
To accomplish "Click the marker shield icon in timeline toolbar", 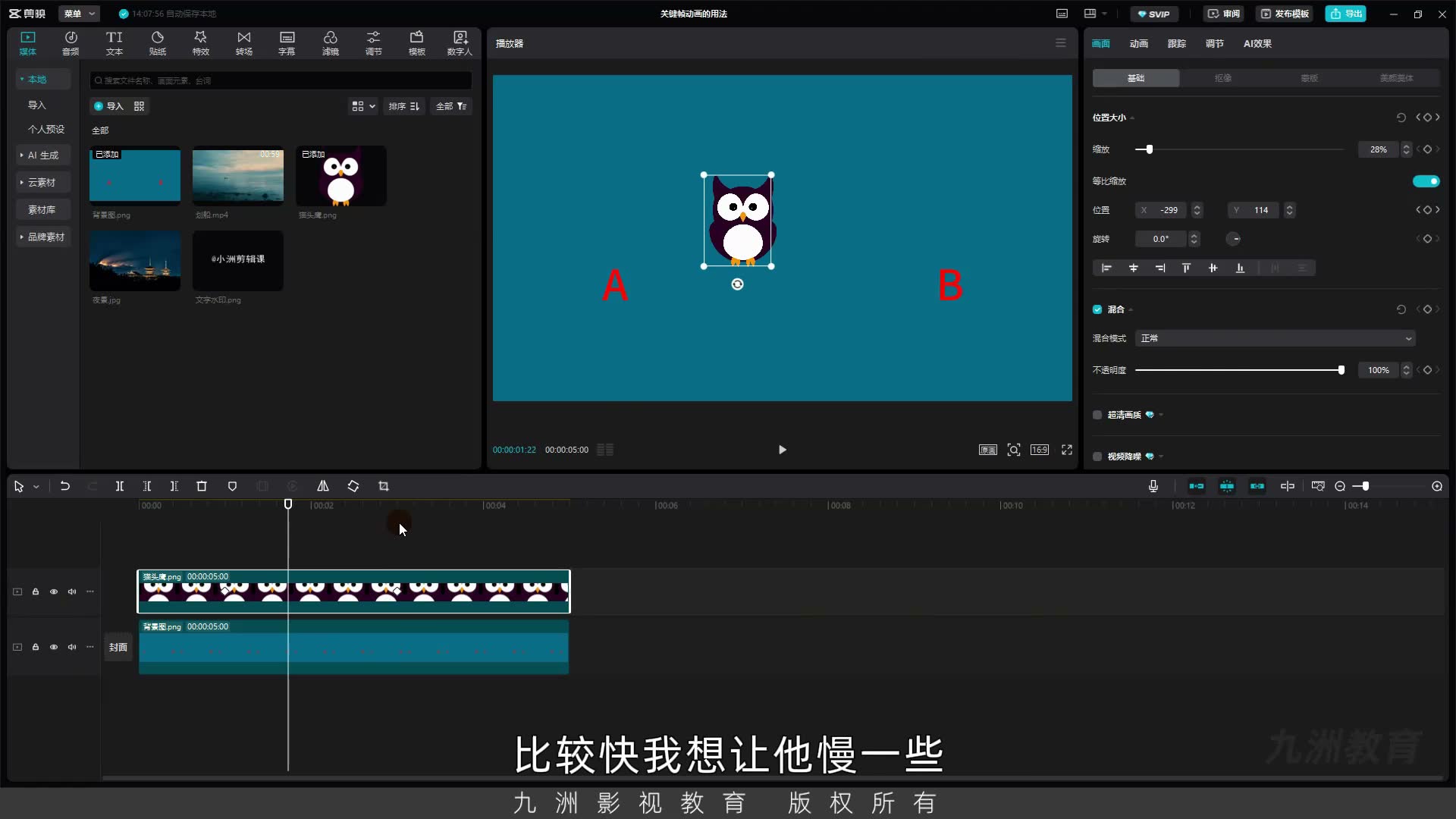I will pyautogui.click(x=232, y=486).
